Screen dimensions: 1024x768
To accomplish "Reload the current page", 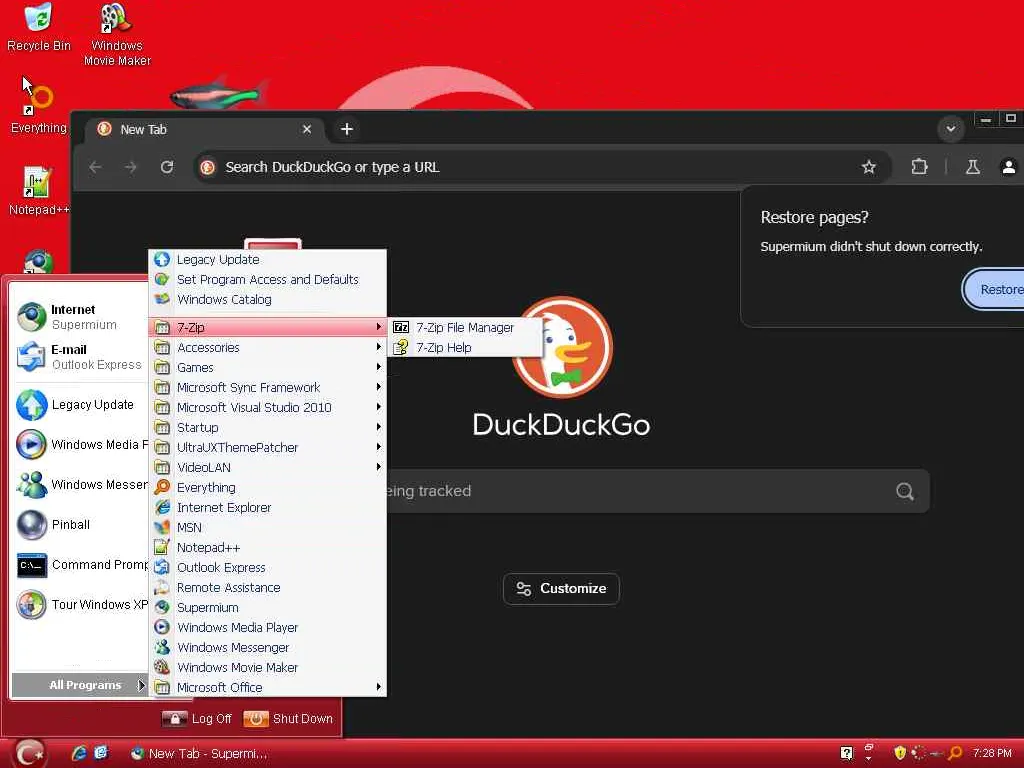I will [x=167, y=167].
